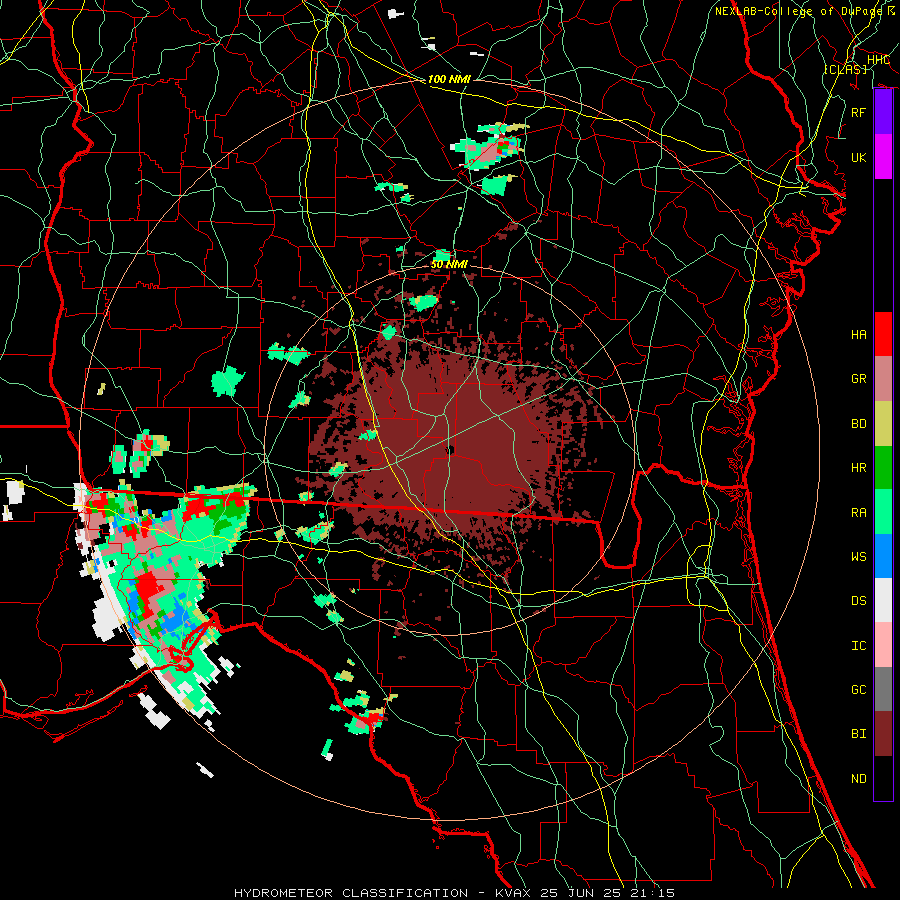Click the UK magenta legend swatch

883,157
